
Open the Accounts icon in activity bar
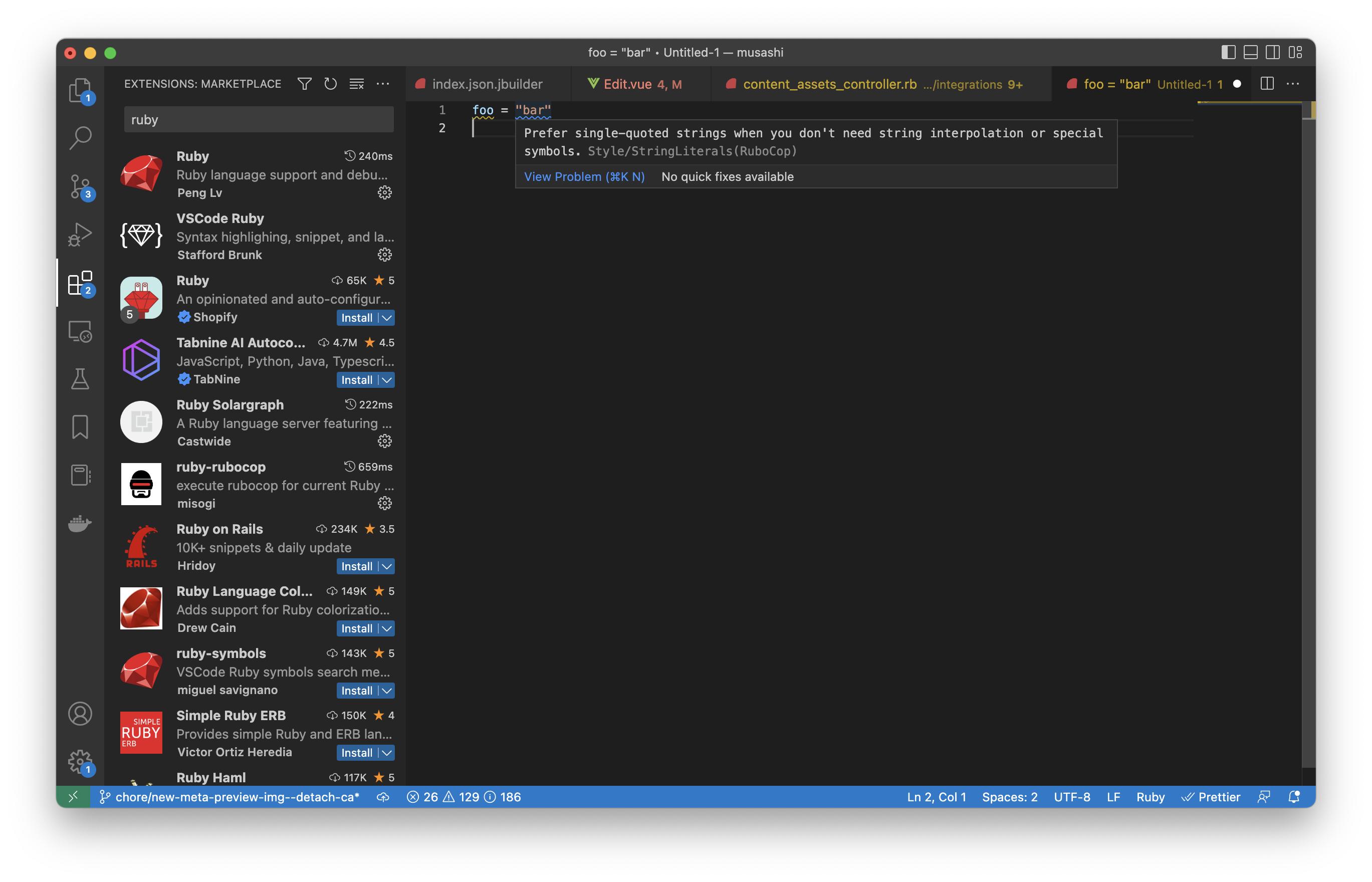click(80, 714)
